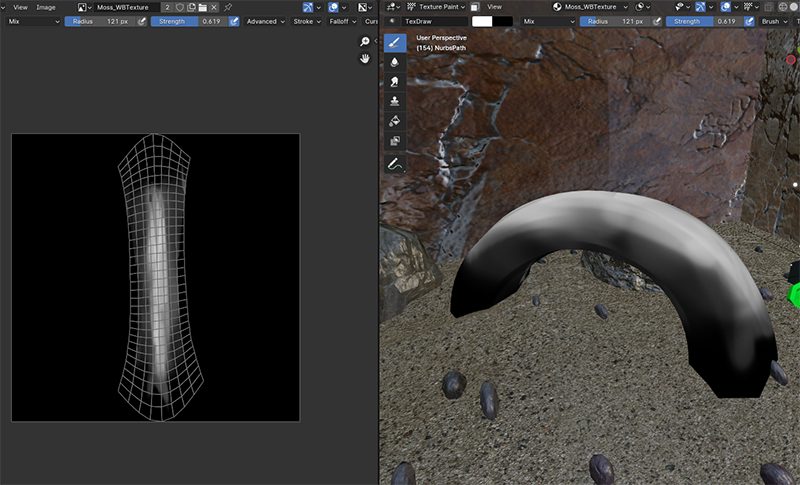Viewport: 800px width, 485px height.
Task: Select the Soften tool
Action: pyautogui.click(x=395, y=62)
